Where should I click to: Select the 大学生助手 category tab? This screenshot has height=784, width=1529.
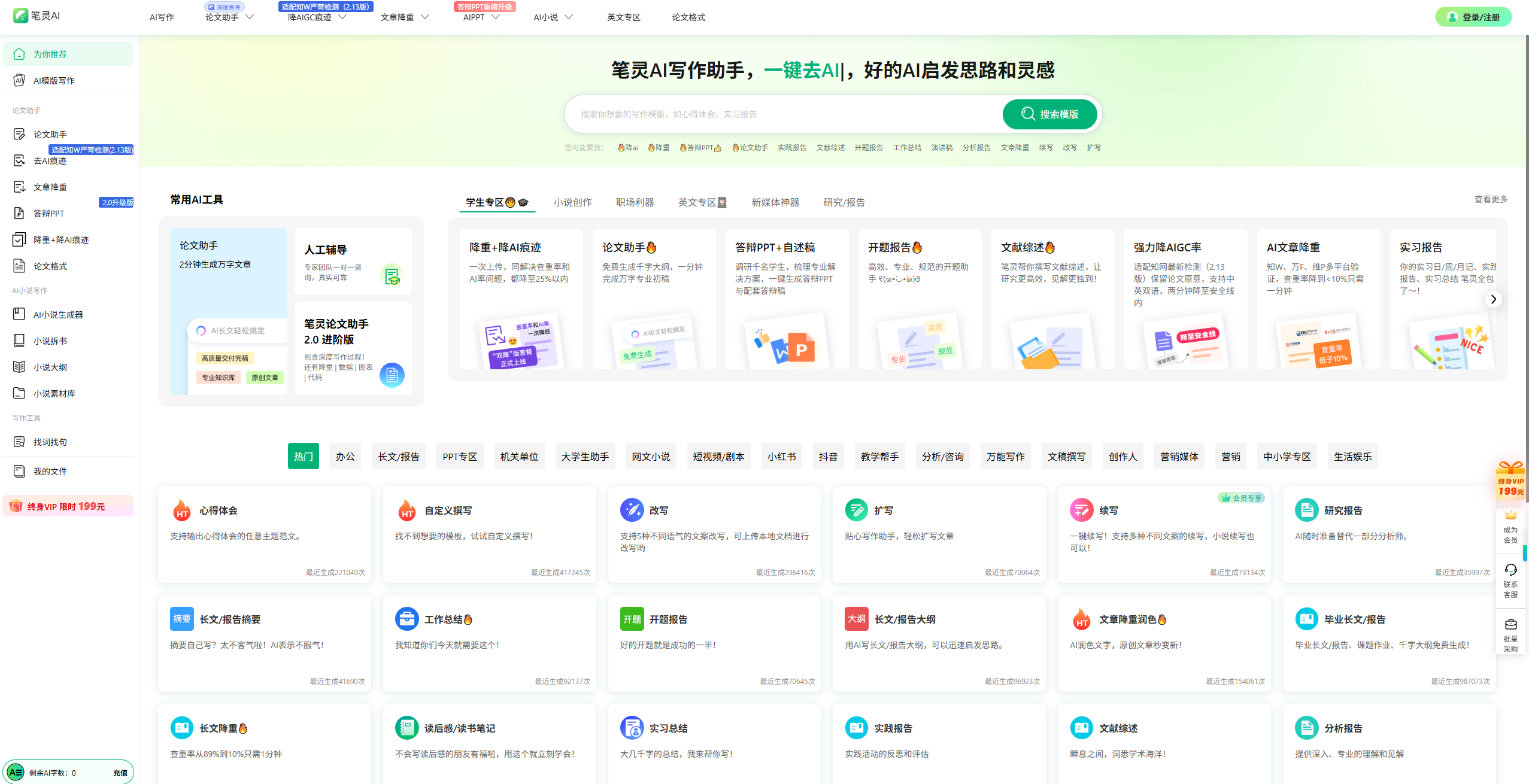click(x=585, y=456)
